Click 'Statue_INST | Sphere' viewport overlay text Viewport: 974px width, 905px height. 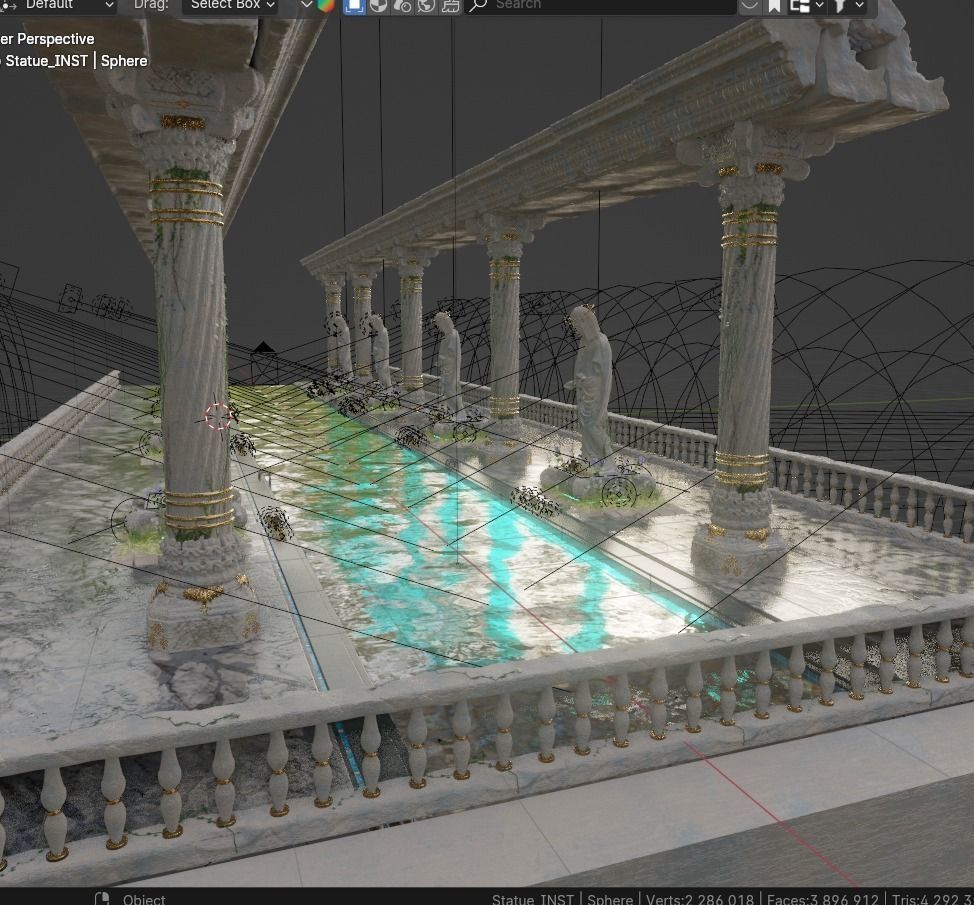(x=76, y=61)
